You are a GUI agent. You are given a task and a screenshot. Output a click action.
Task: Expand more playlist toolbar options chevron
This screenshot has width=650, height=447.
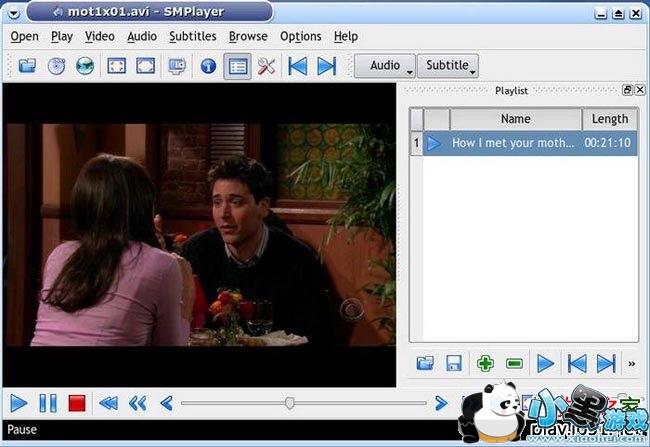(631, 364)
